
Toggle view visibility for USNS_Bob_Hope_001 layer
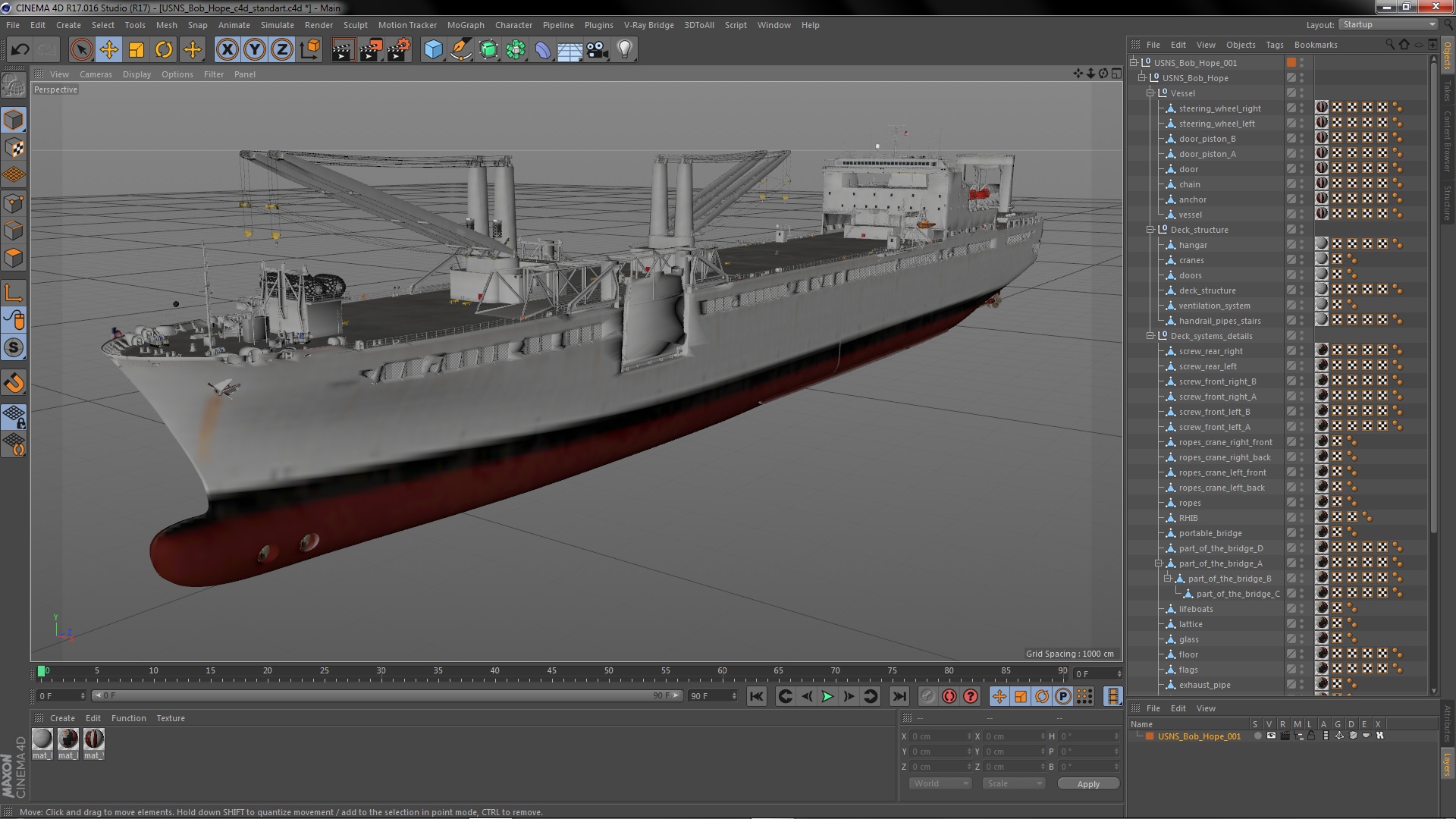(1271, 736)
